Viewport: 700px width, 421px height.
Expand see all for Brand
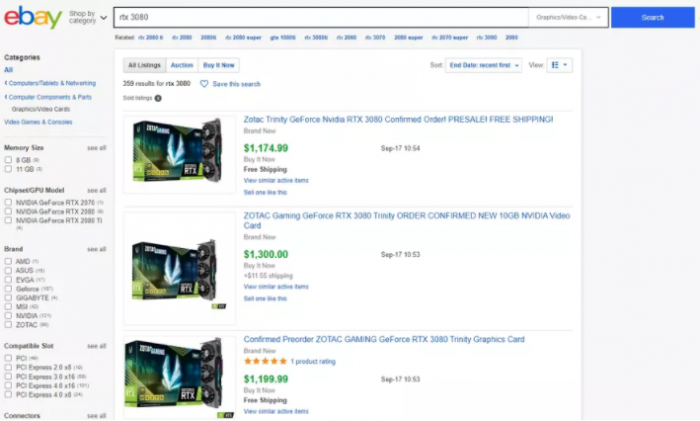pyautogui.click(x=96, y=249)
